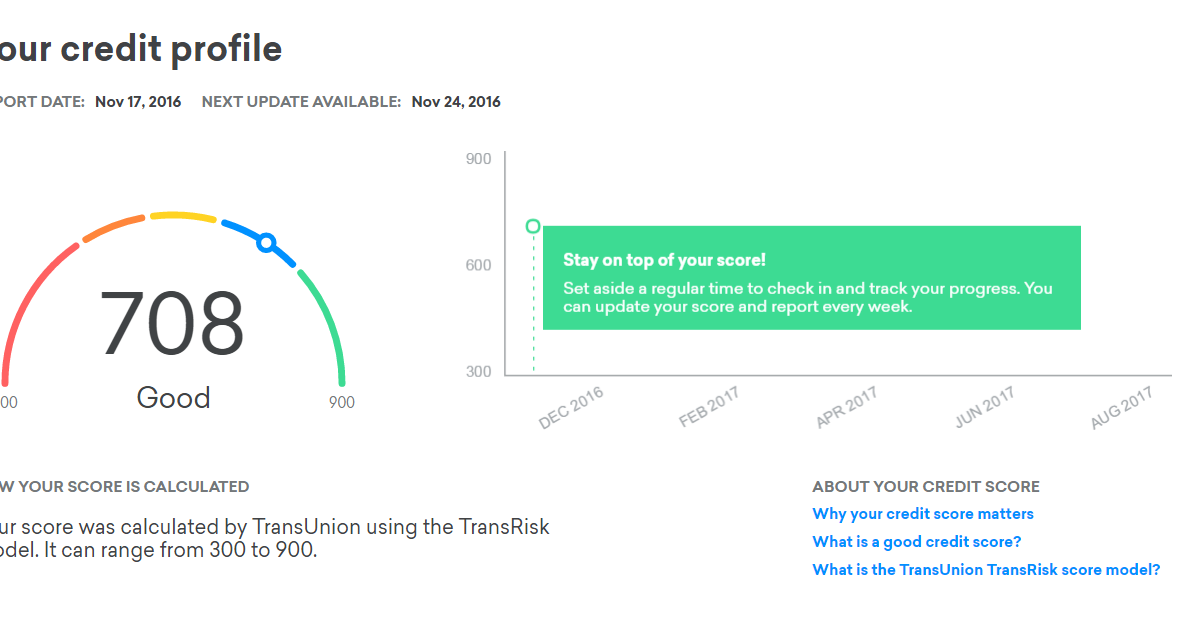Viewport: 1192px width, 626px height.
Task: Click the APR 2017 axis label
Action: (847, 408)
